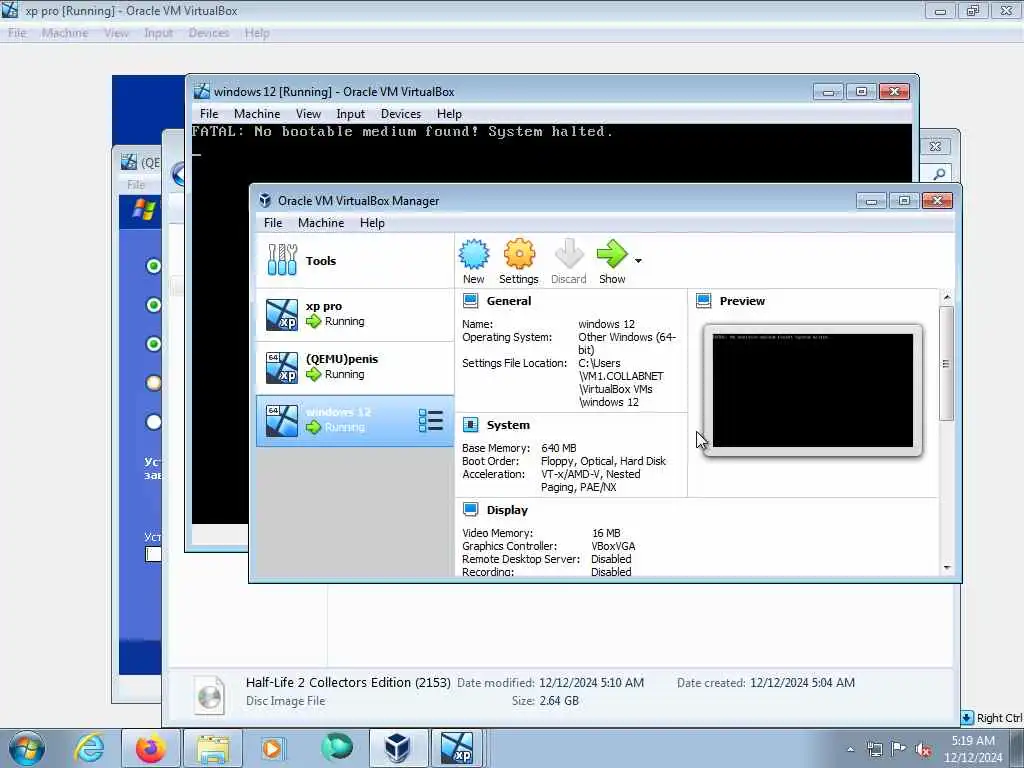Viewport: 1024px width, 768px height.
Task: Select the windows 12 VM entry
Action: [355, 421]
